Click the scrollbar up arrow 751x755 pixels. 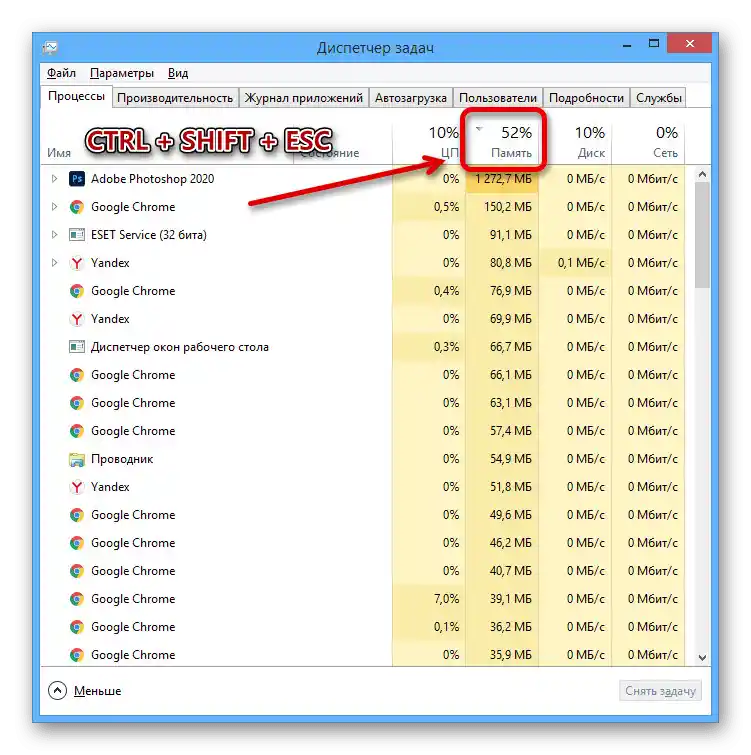tap(702, 174)
